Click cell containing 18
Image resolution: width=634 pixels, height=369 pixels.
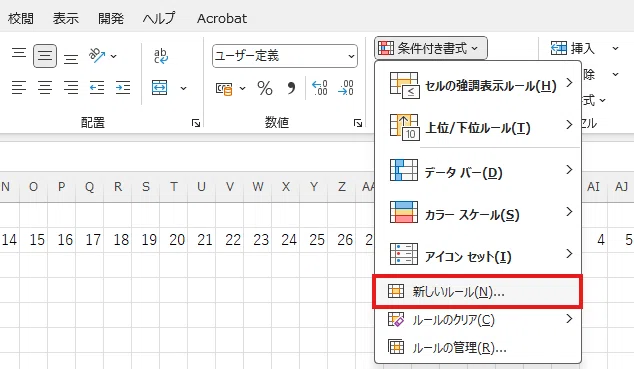tap(118, 240)
